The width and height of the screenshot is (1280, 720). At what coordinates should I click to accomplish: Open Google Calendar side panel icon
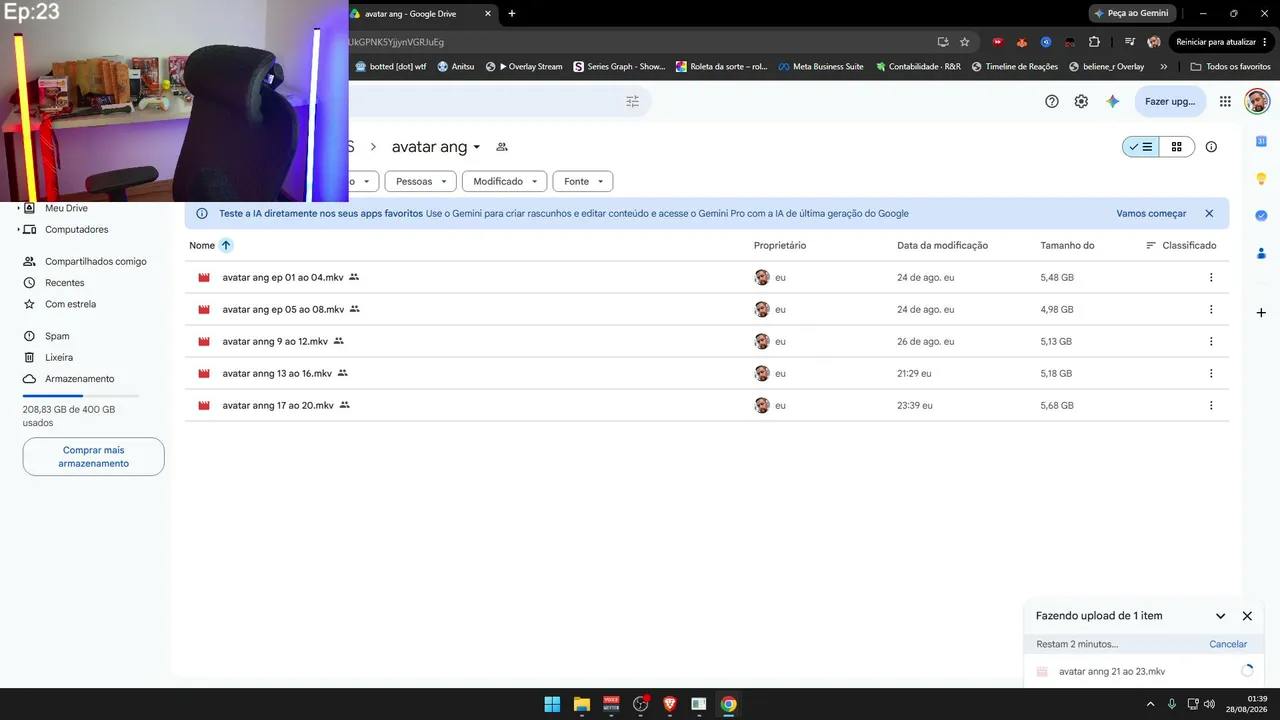pyautogui.click(x=1261, y=141)
